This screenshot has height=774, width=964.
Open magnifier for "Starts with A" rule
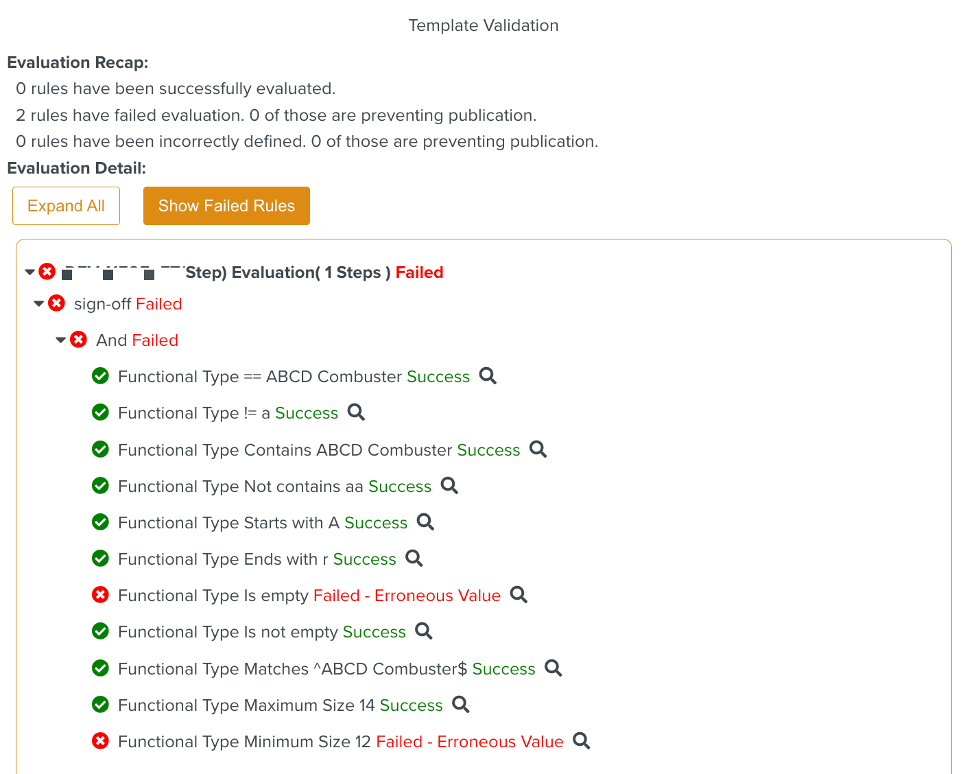pos(425,522)
